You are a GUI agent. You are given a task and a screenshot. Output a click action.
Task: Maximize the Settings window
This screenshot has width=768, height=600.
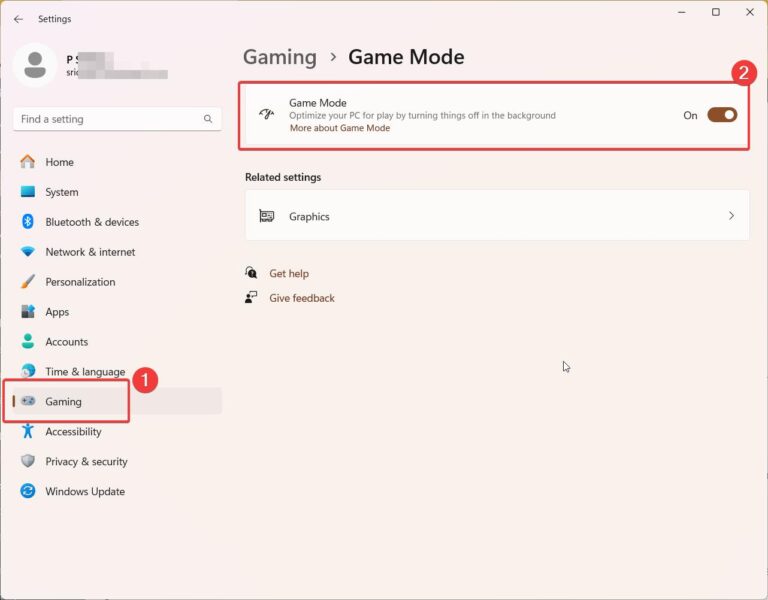pos(716,12)
